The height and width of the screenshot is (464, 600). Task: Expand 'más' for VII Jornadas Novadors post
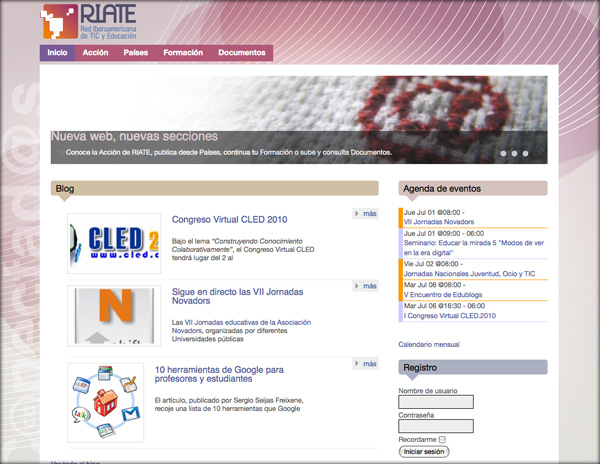[365, 286]
